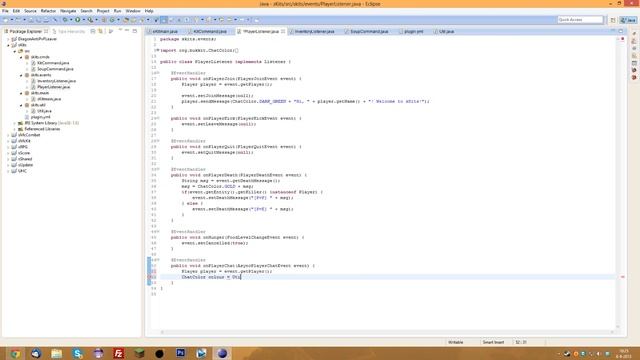640x360 pixels.
Task: Close the PlayerListener.java tab
Action: click(283, 31)
